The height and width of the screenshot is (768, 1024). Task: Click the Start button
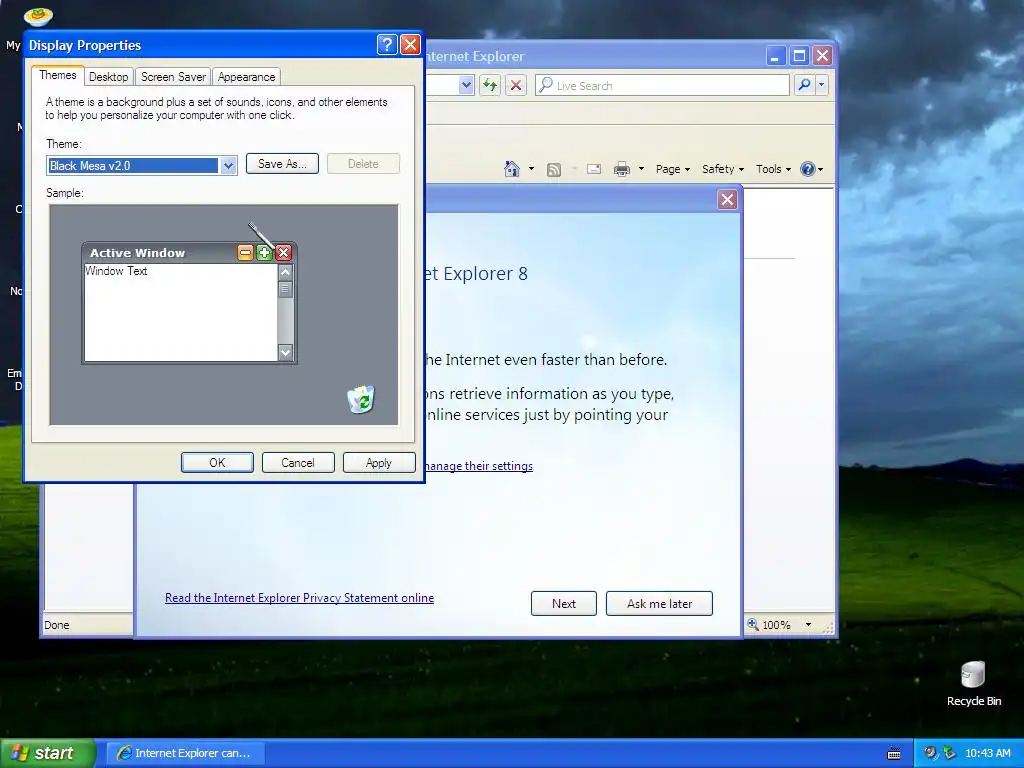point(48,753)
